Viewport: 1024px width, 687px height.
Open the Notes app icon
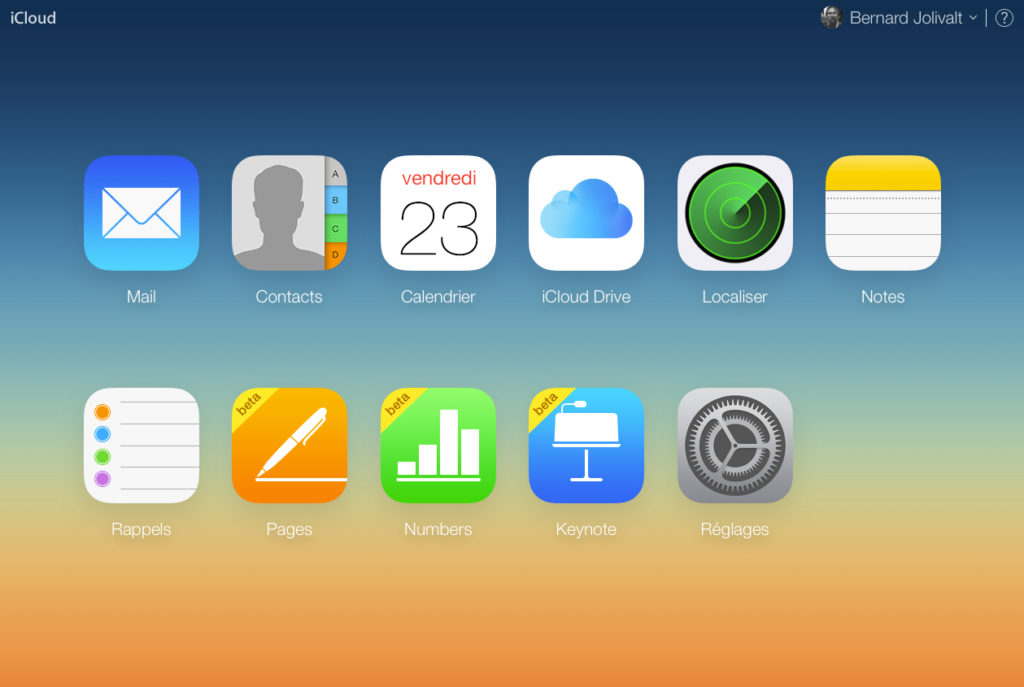pyautogui.click(x=883, y=213)
